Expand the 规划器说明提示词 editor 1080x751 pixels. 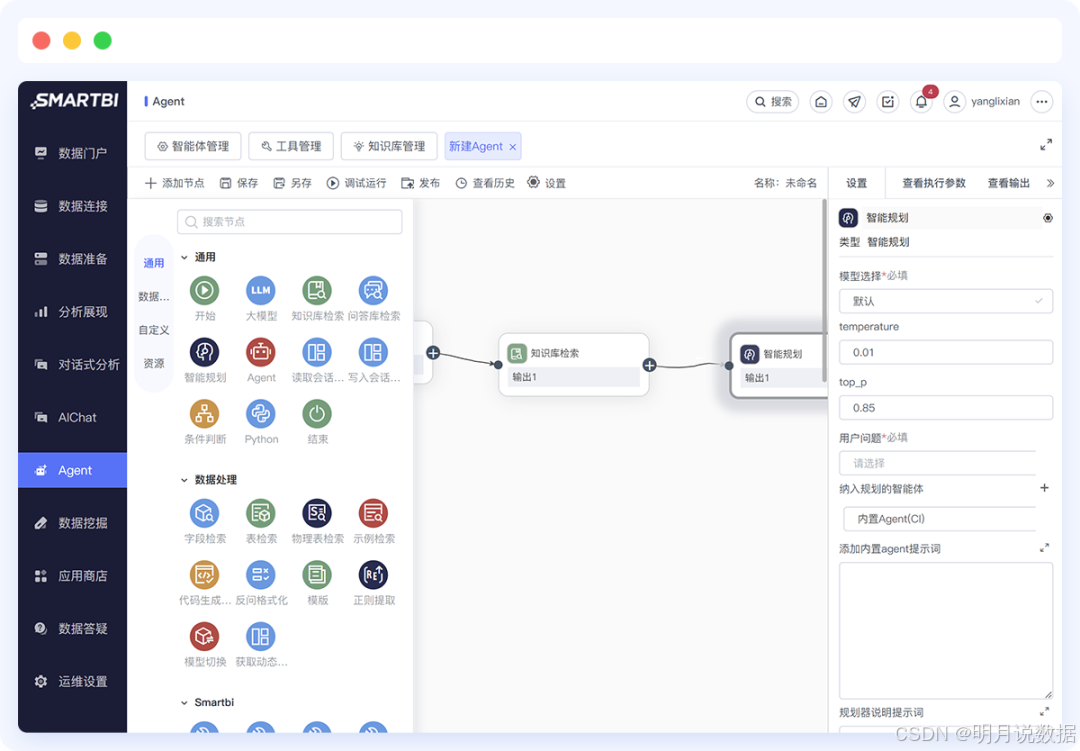click(1044, 712)
